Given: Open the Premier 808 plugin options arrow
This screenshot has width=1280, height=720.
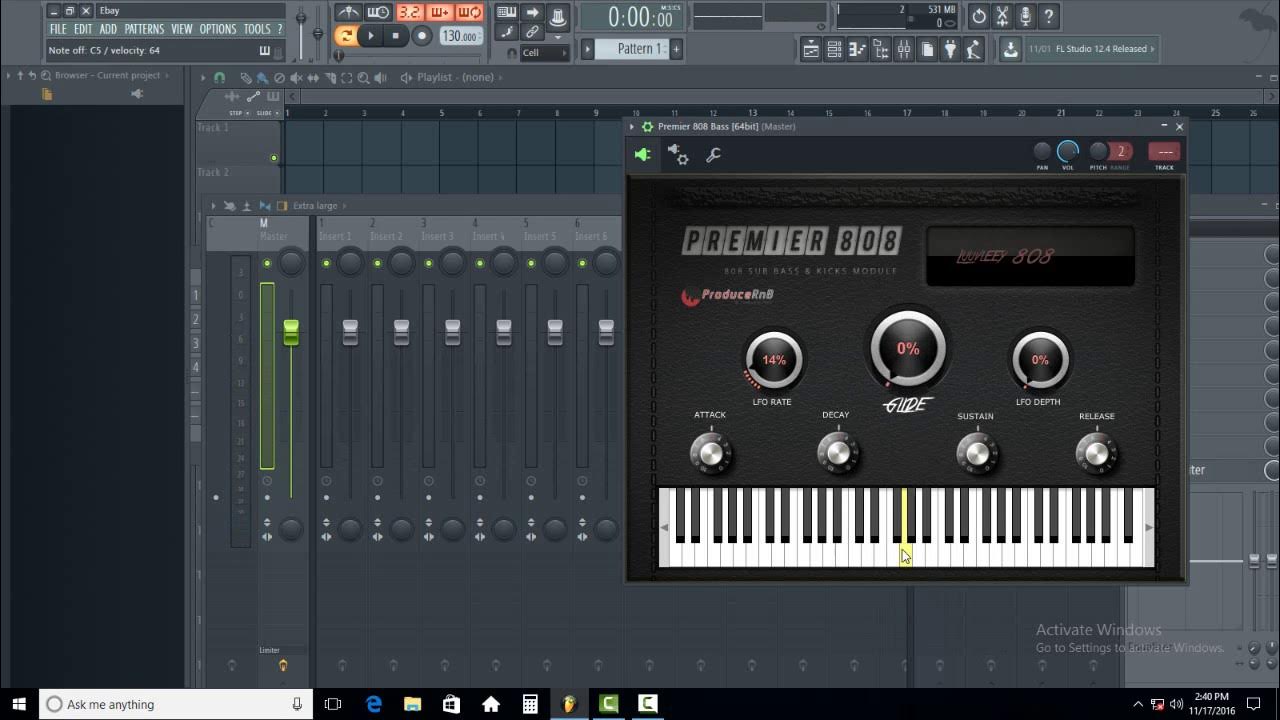Looking at the screenshot, I should (x=632, y=127).
